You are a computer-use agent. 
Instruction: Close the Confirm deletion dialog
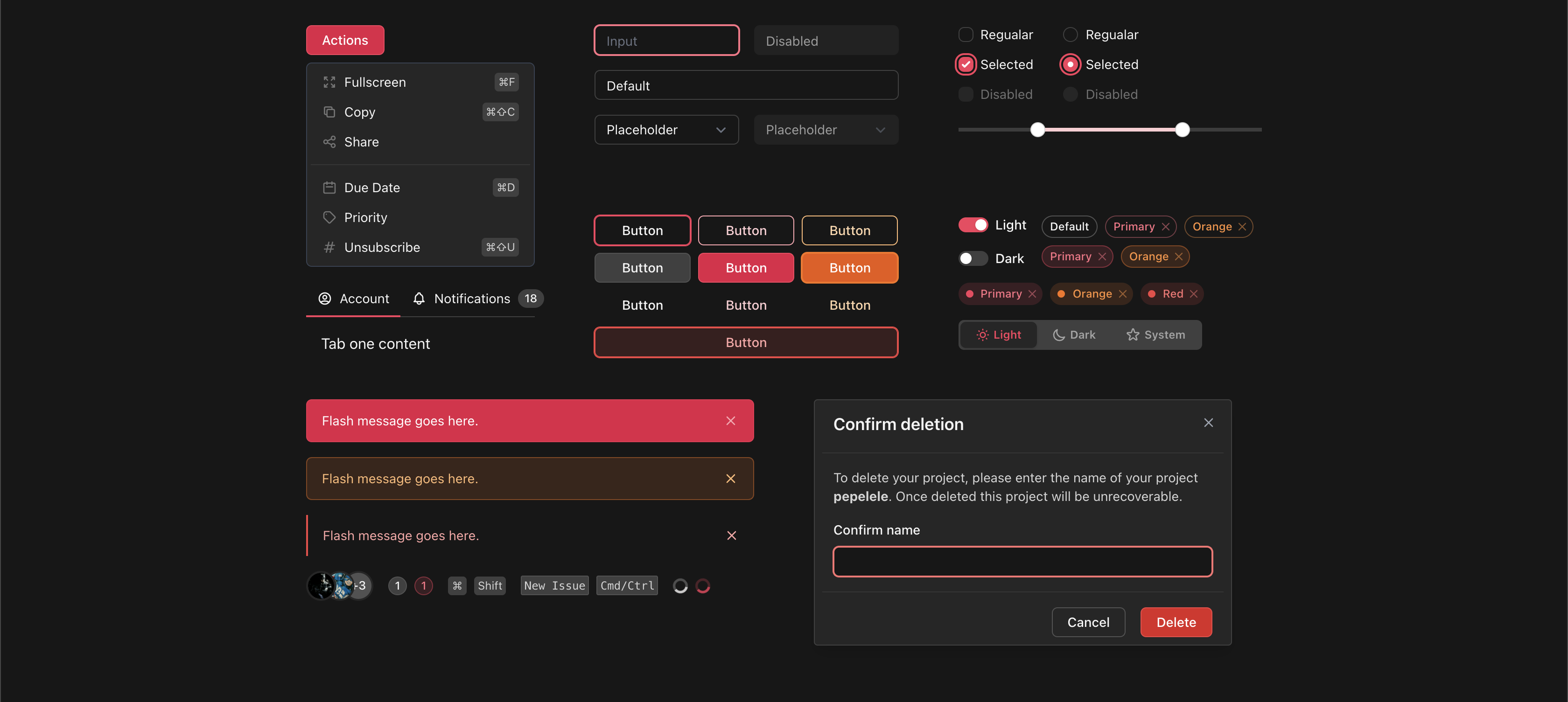tap(1208, 423)
